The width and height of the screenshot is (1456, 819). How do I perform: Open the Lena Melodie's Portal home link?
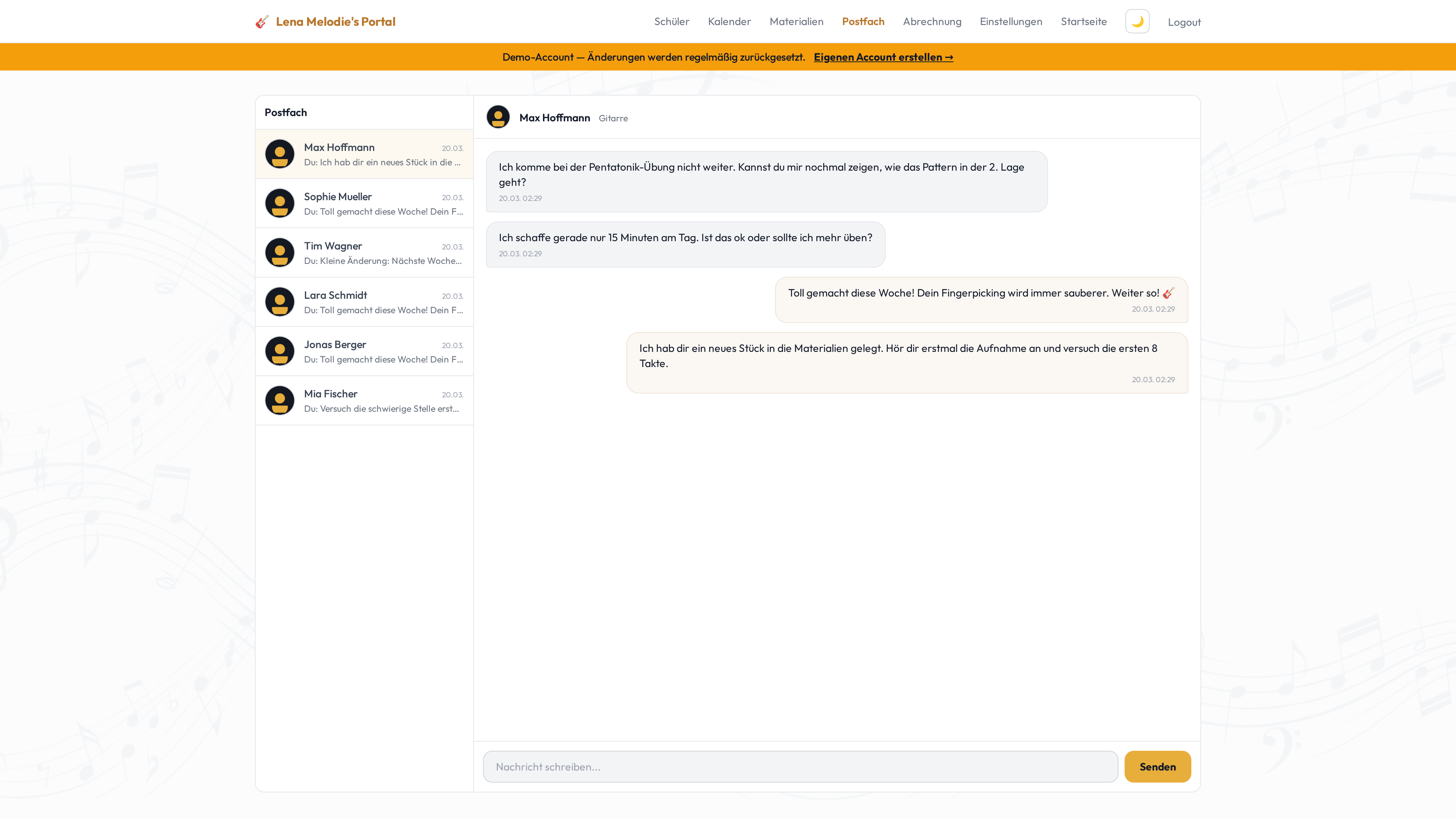(335, 22)
